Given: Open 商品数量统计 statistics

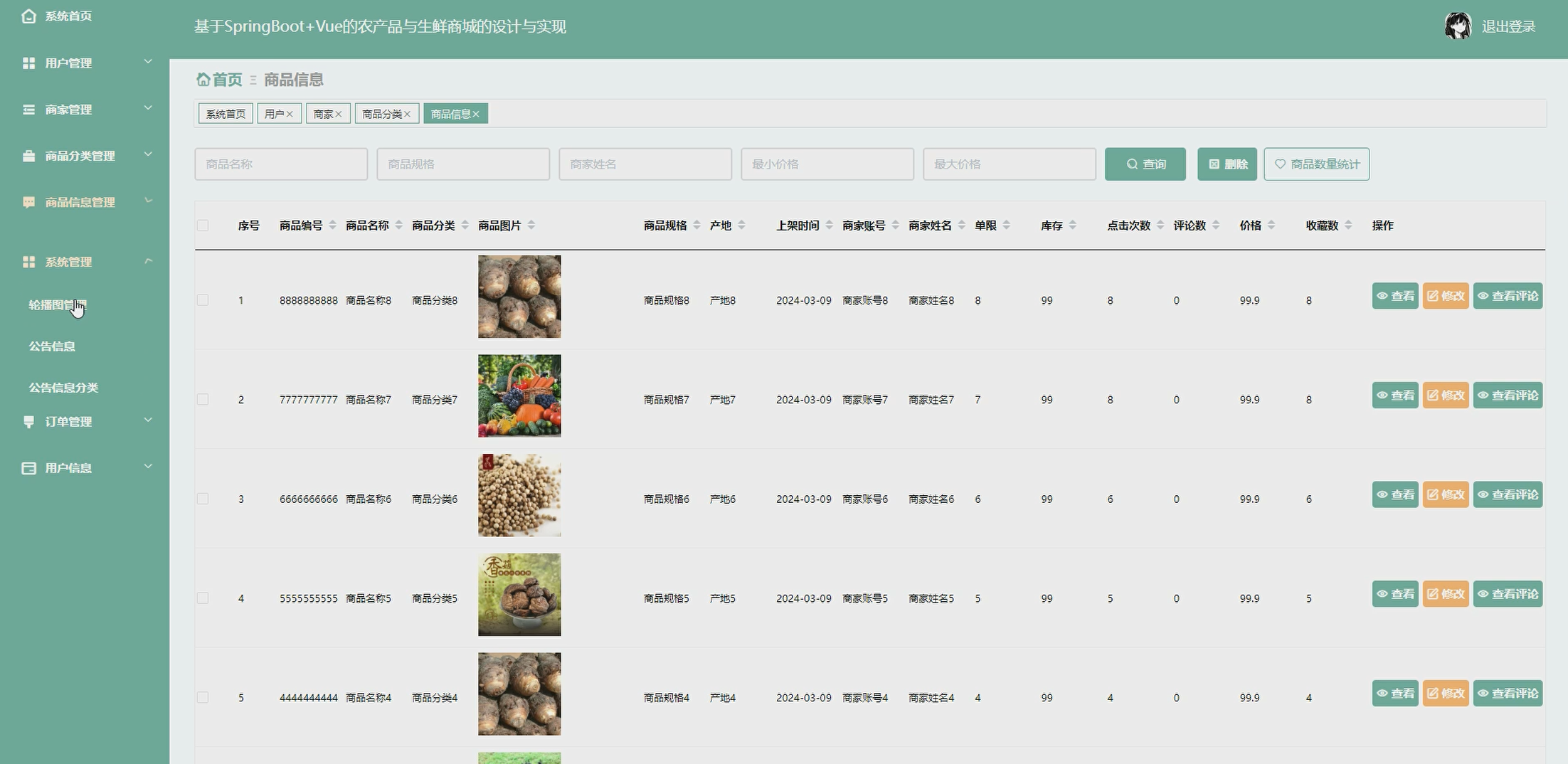Looking at the screenshot, I should coord(1317,164).
